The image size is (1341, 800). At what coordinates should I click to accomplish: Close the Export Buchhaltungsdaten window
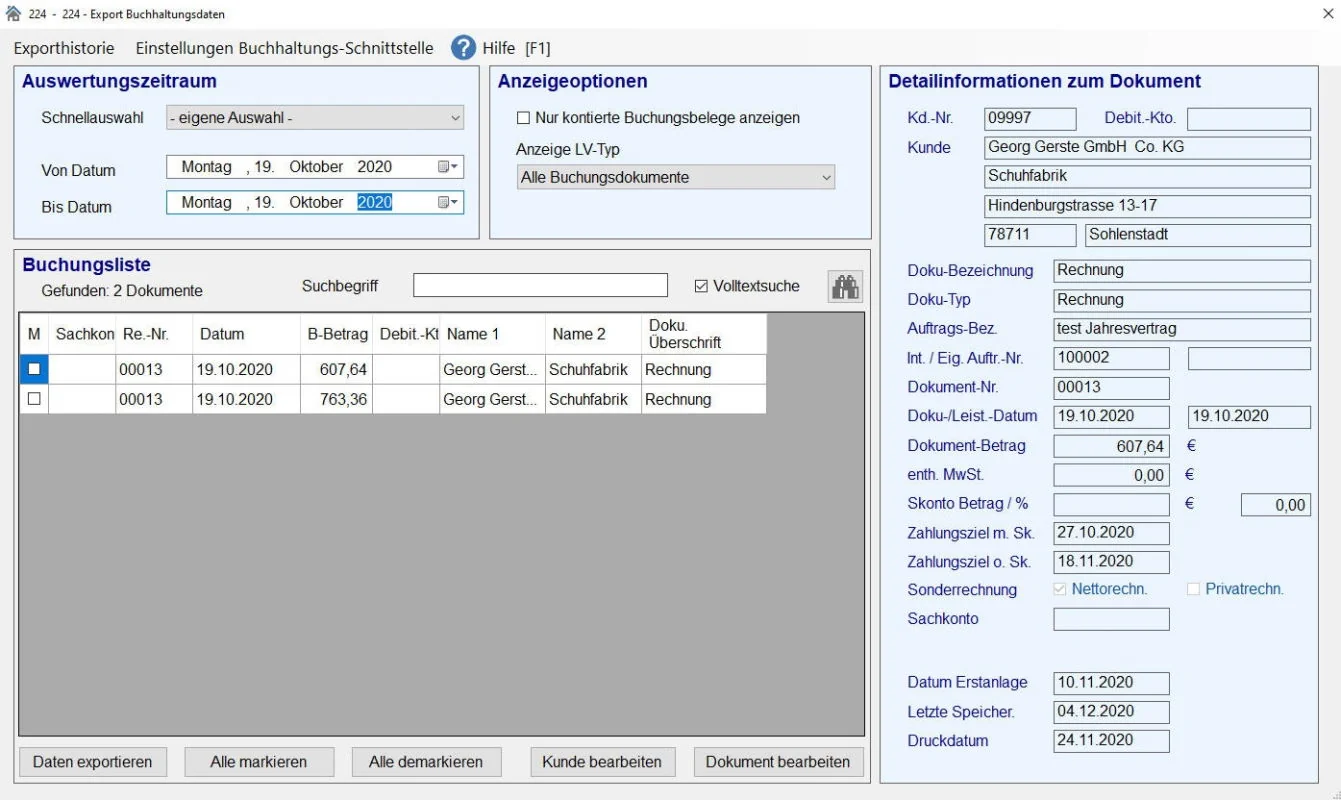(1326, 14)
